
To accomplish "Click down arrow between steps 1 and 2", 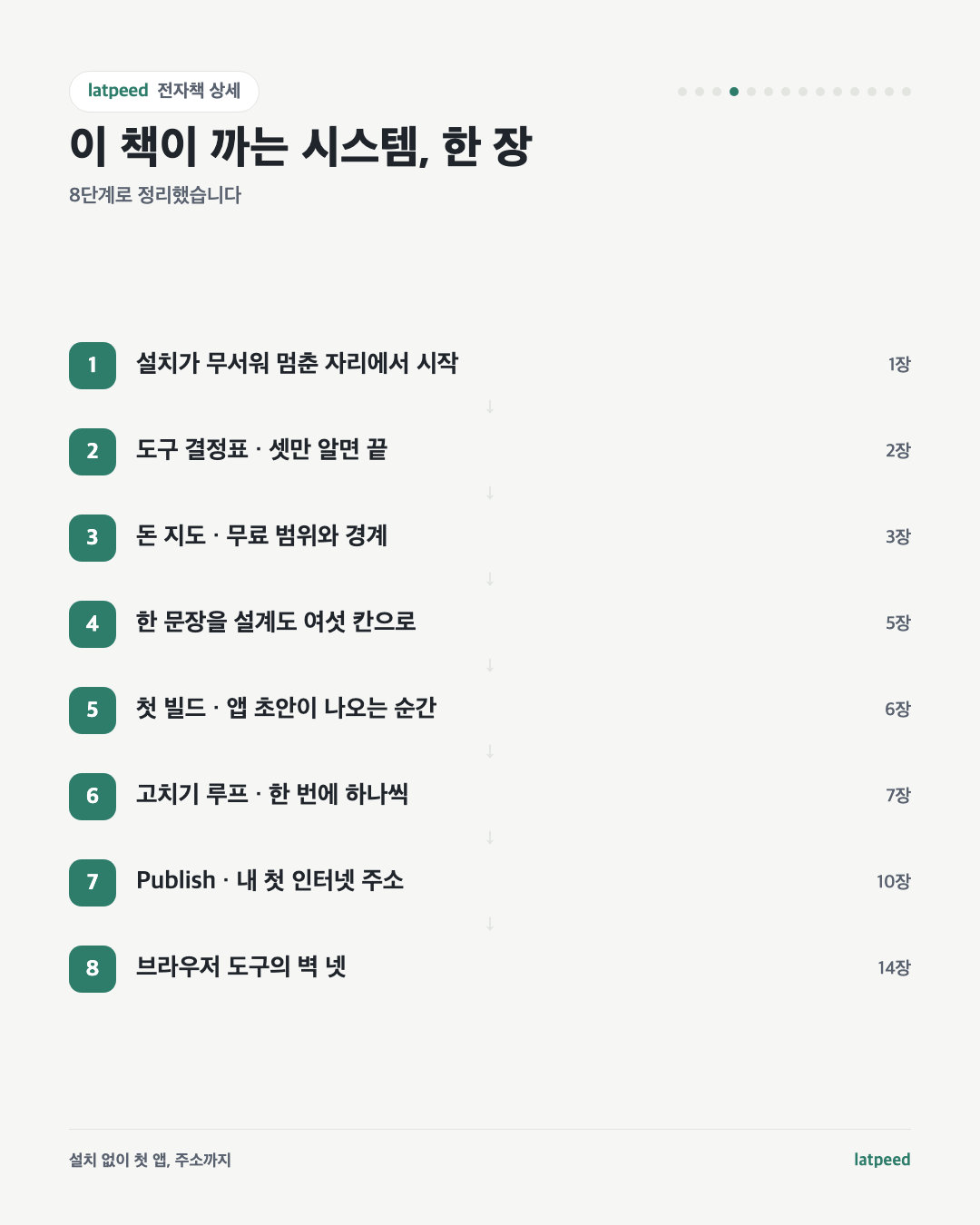I will click(490, 407).
